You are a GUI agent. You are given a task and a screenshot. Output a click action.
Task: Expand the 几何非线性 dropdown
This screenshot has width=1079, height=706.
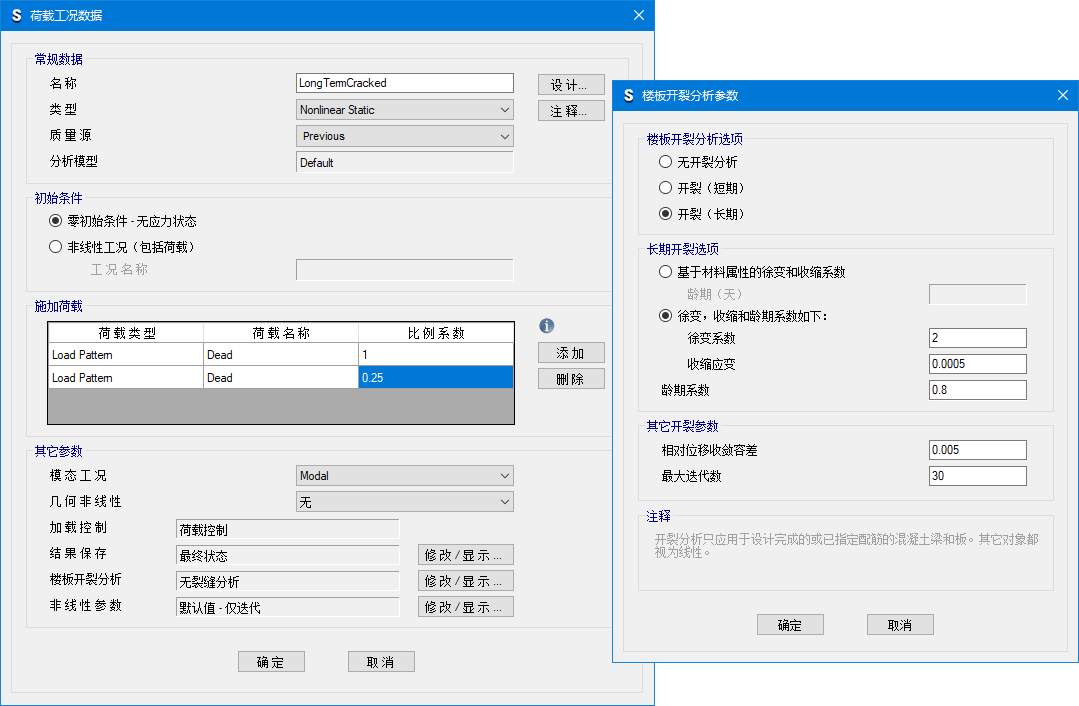(x=405, y=502)
